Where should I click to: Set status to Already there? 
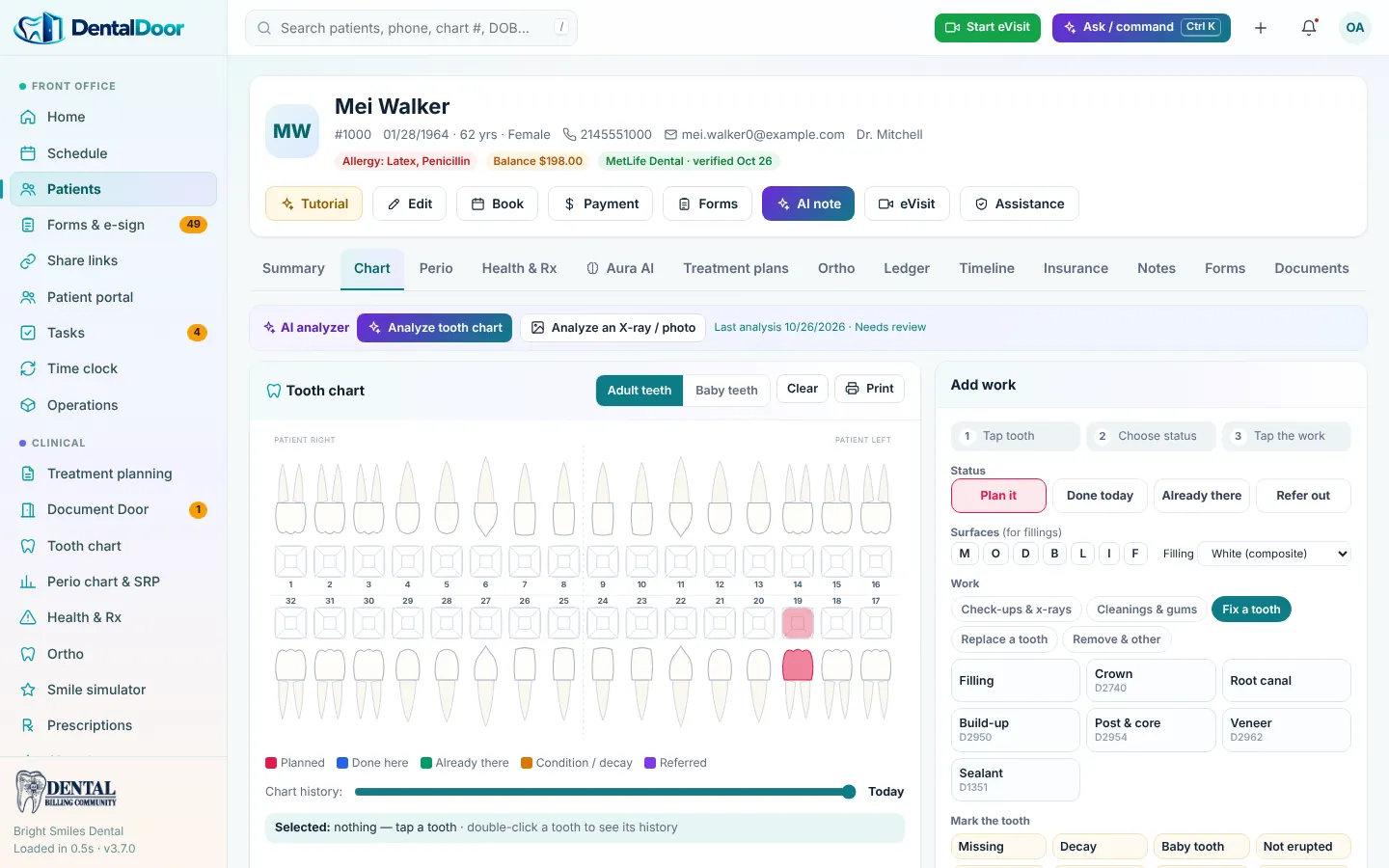tap(1202, 496)
